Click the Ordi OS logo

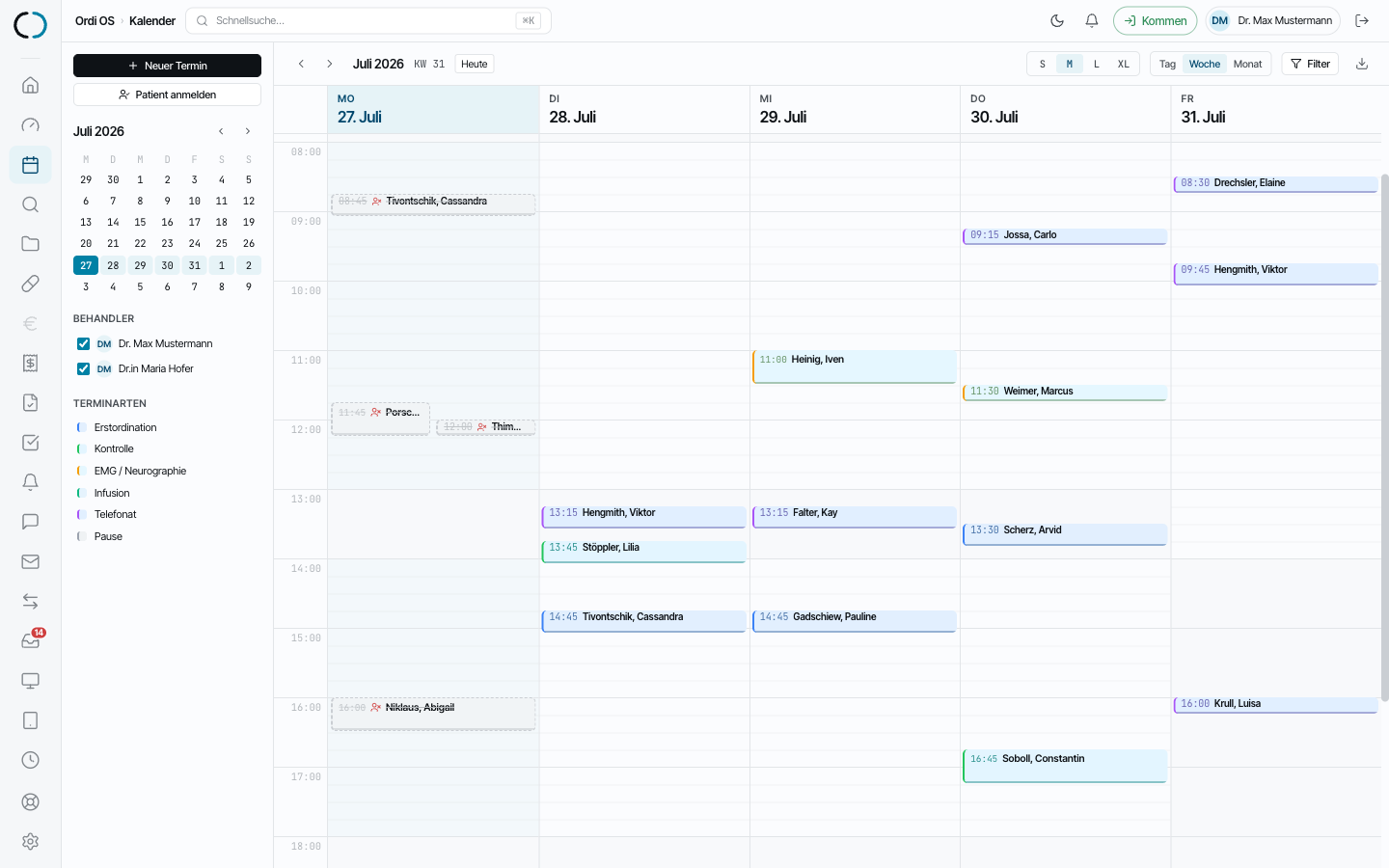click(x=30, y=24)
